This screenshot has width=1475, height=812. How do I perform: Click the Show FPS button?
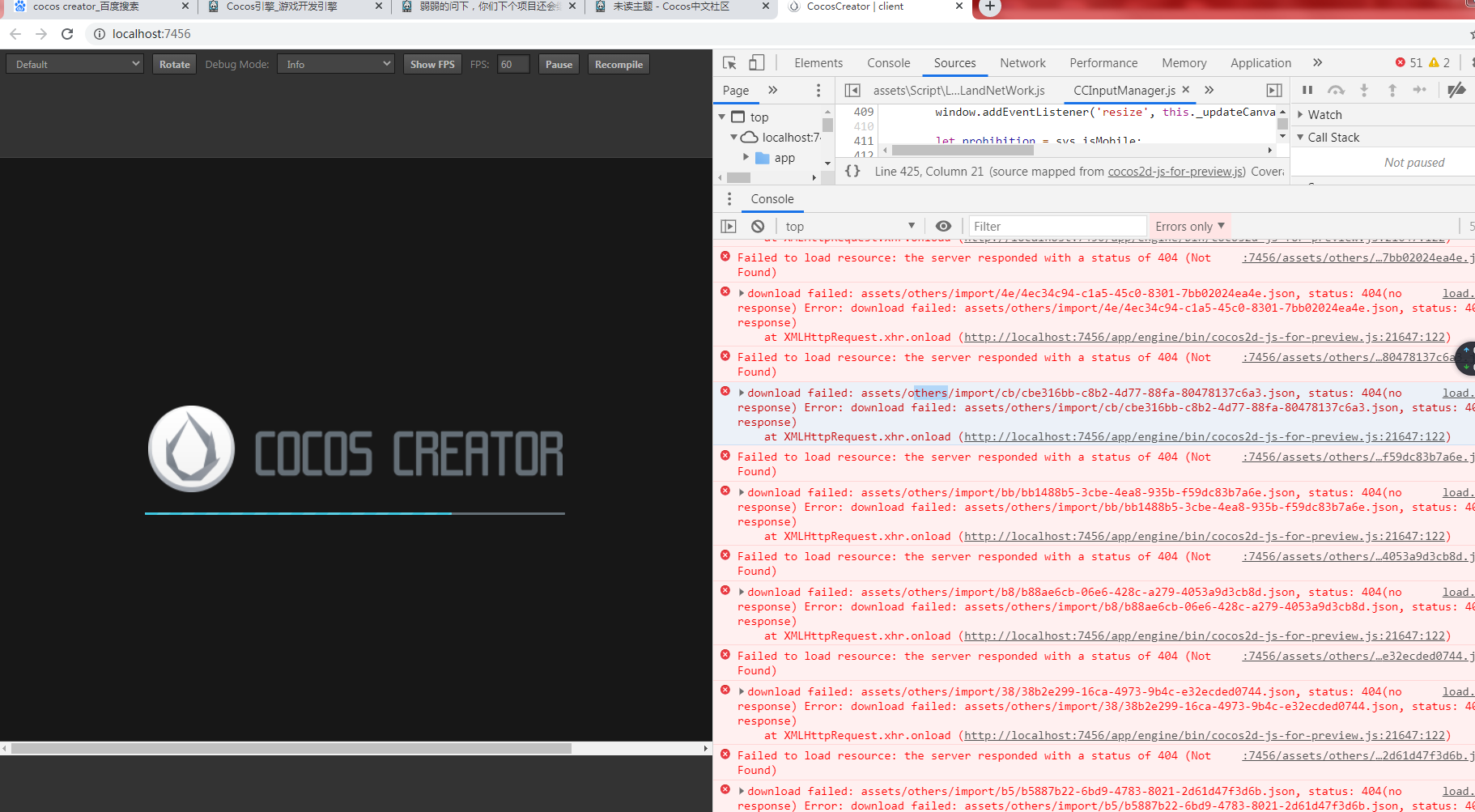coord(432,64)
